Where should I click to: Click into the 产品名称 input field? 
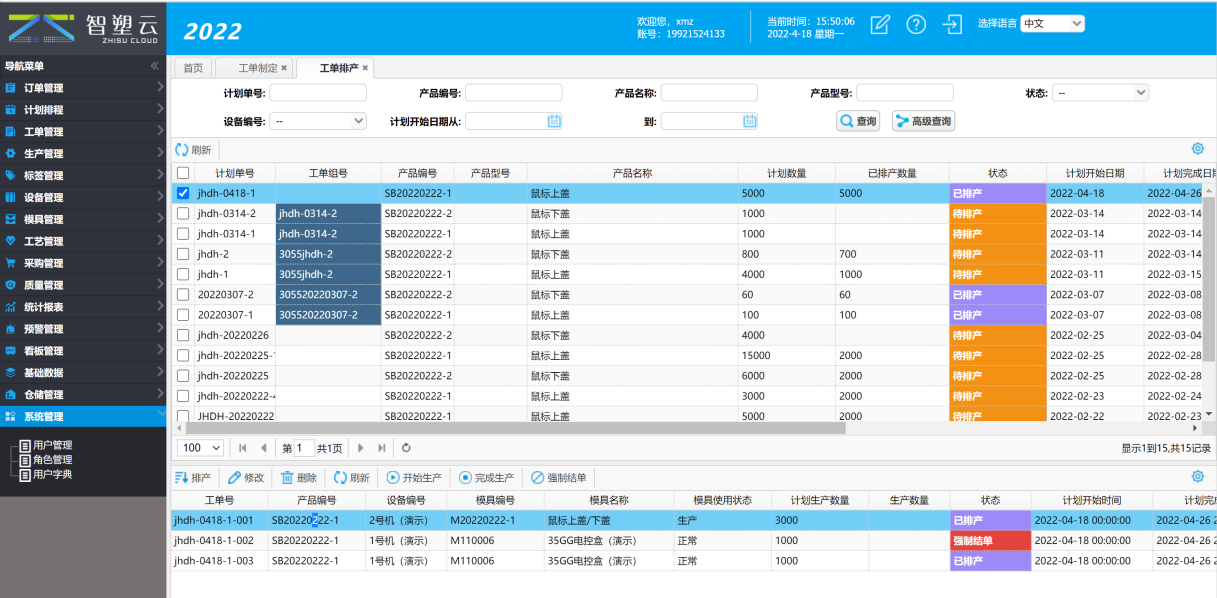pyautogui.click(x=709, y=93)
